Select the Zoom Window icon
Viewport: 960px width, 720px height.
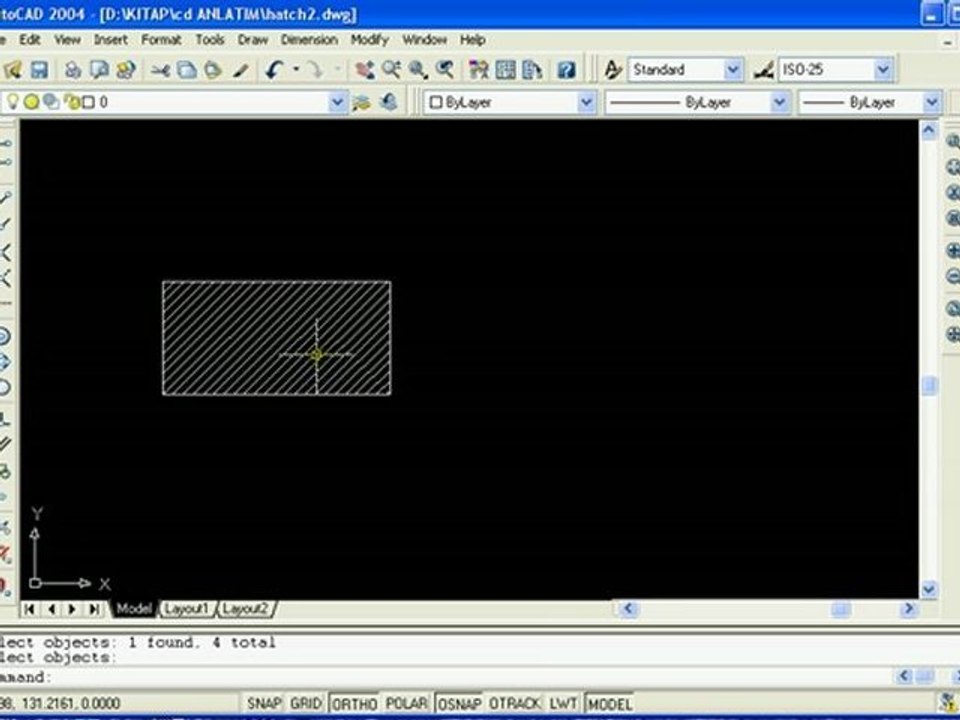click(418, 70)
